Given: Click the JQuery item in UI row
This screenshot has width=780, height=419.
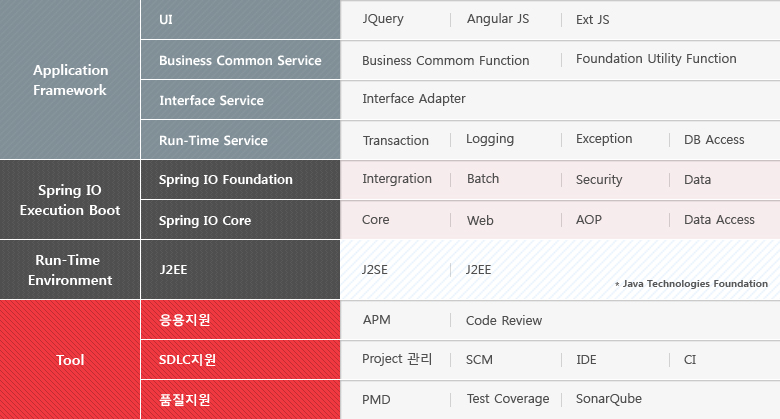Looking at the screenshot, I should pos(384,20).
